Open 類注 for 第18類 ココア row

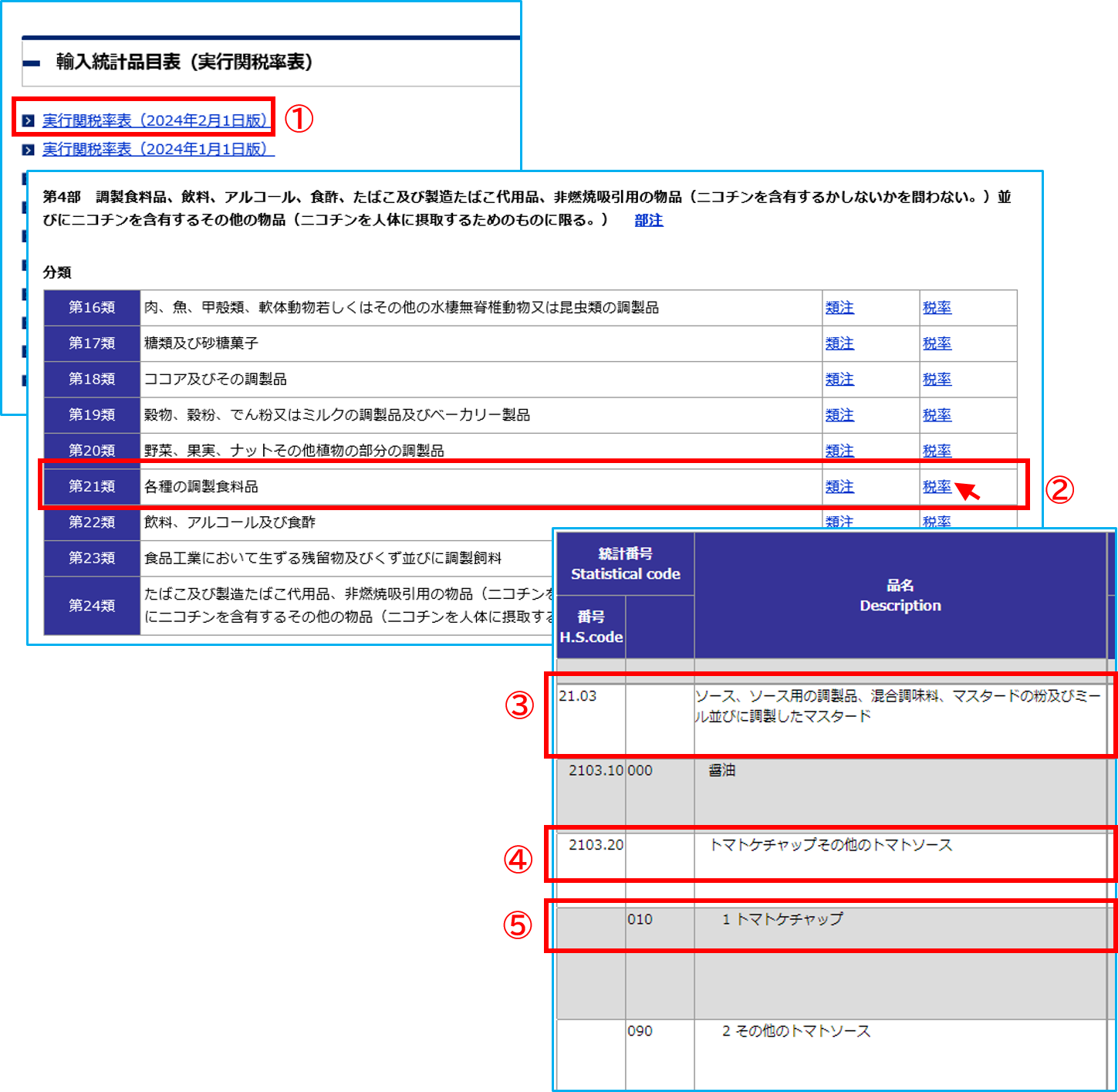click(839, 379)
